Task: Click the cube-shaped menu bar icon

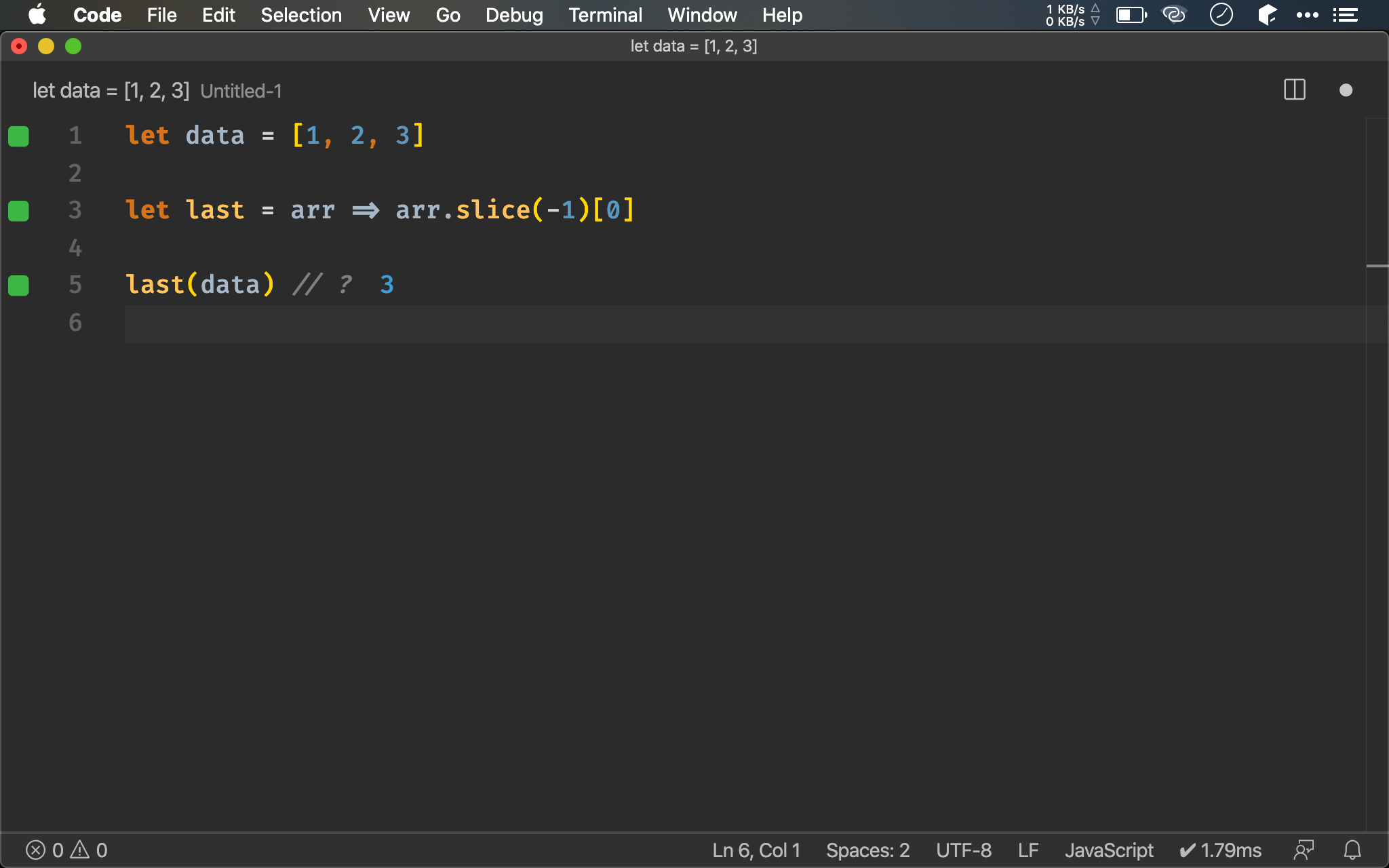Action: click(1267, 14)
